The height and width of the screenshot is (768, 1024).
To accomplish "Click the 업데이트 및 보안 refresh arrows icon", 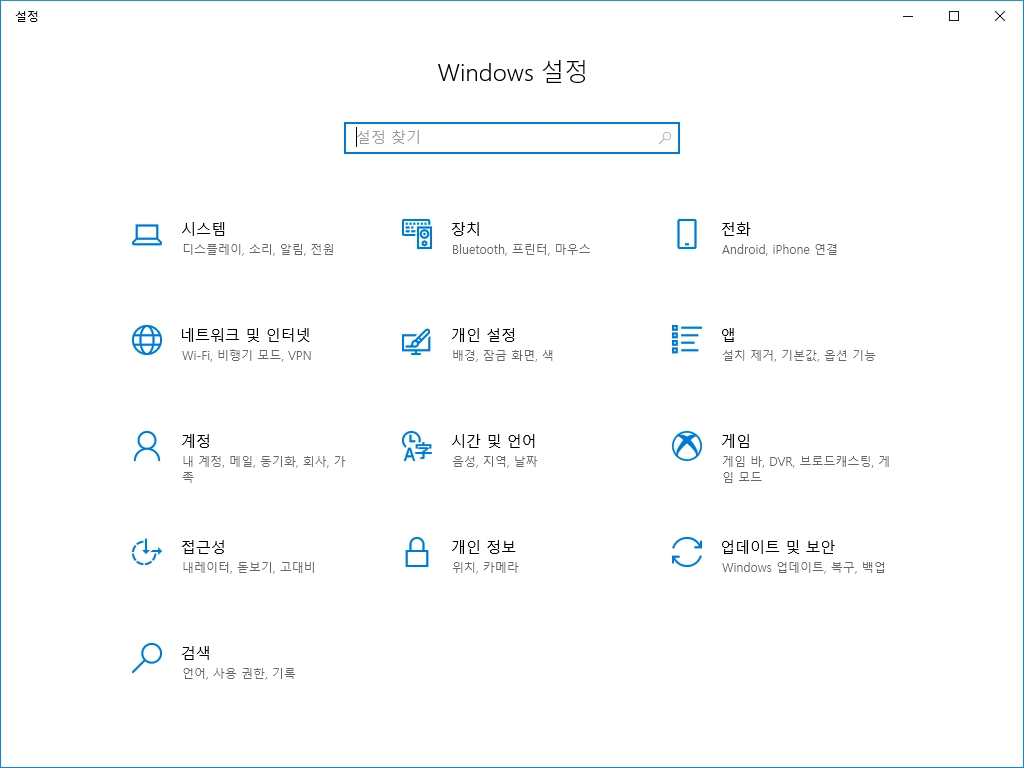I will pos(686,552).
